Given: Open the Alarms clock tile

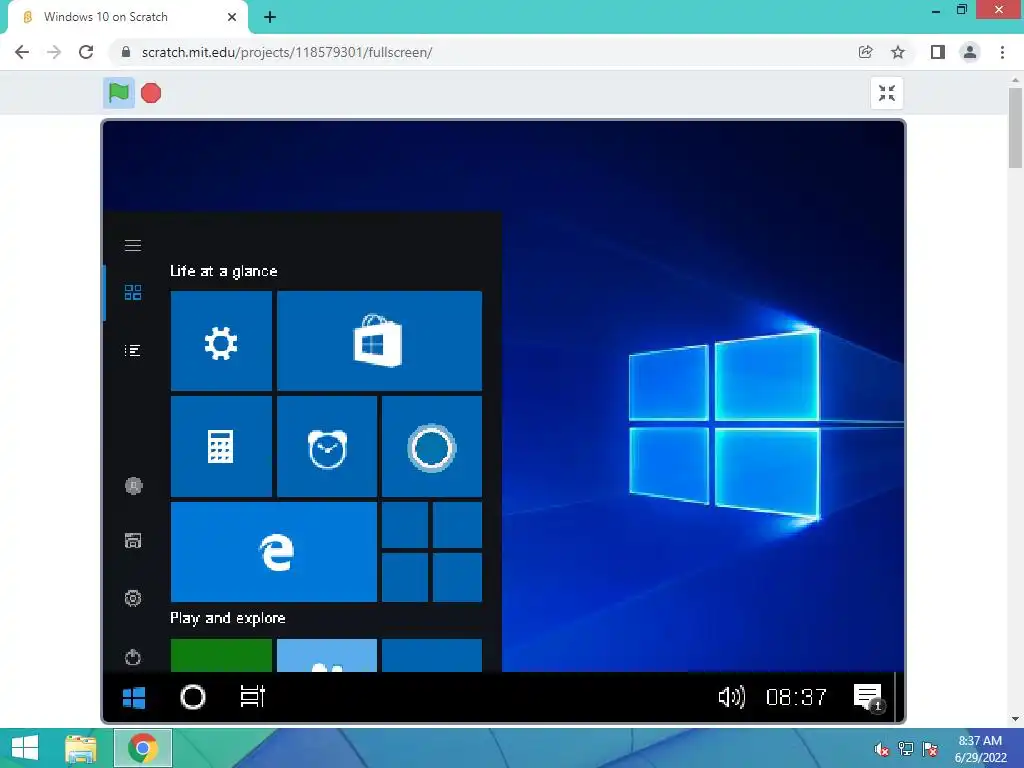Looking at the screenshot, I should tap(327, 447).
